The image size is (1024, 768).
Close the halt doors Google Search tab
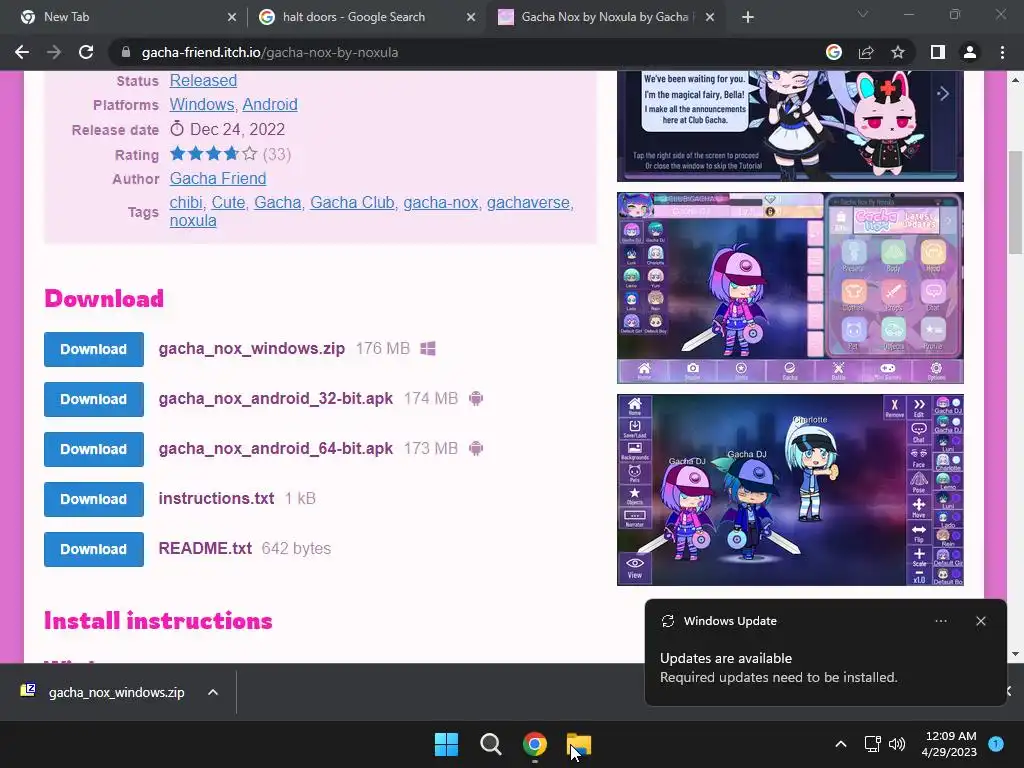point(471,17)
